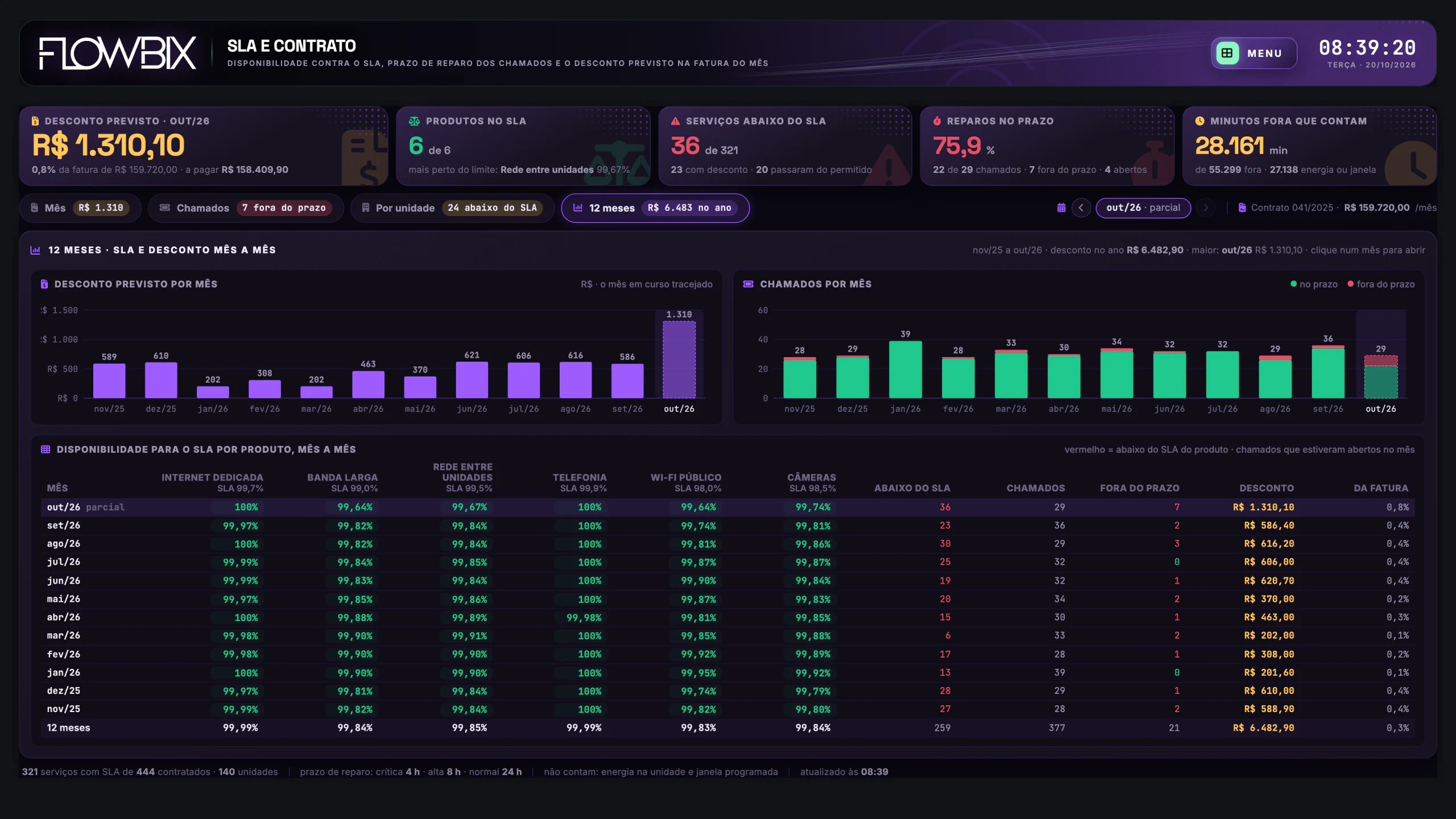Open the Por unidade tab
This screenshot has height=819, width=1456.
(x=452, y=208)
